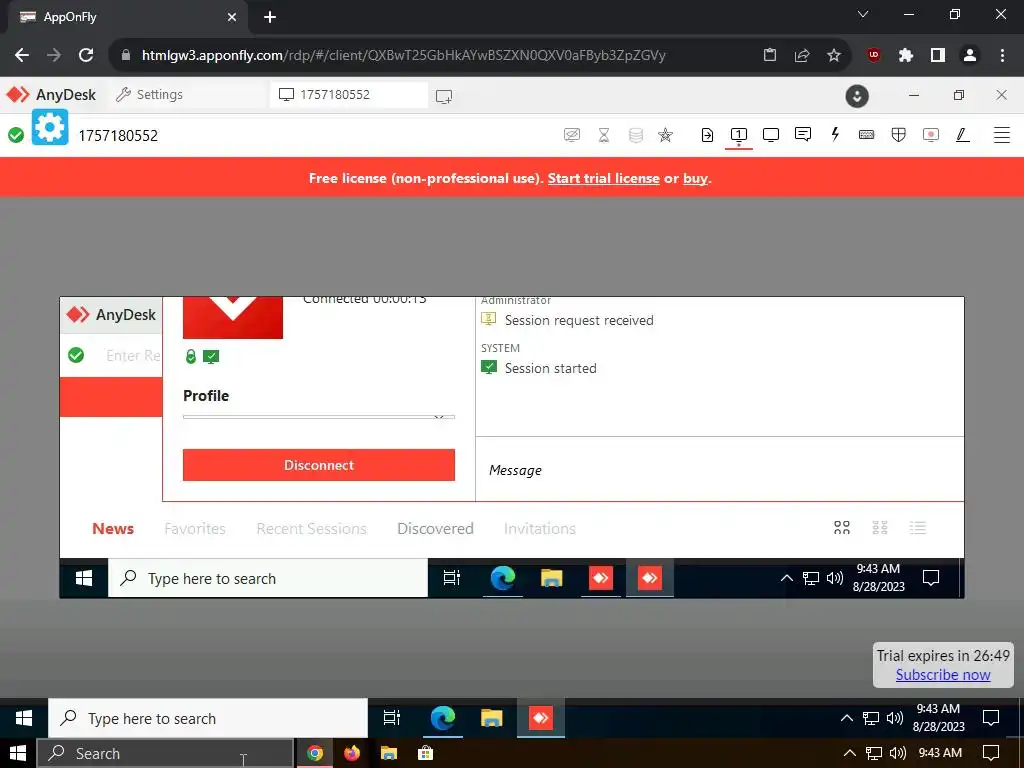1024x768 pixels.
Task: Open Microsoft Store from local taskbar
Action: coord(426,754)
